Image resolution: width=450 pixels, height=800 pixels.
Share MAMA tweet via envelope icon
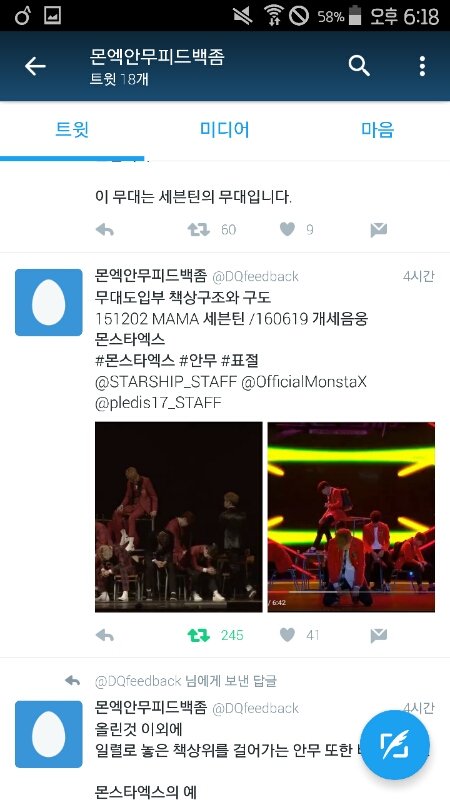379,635
